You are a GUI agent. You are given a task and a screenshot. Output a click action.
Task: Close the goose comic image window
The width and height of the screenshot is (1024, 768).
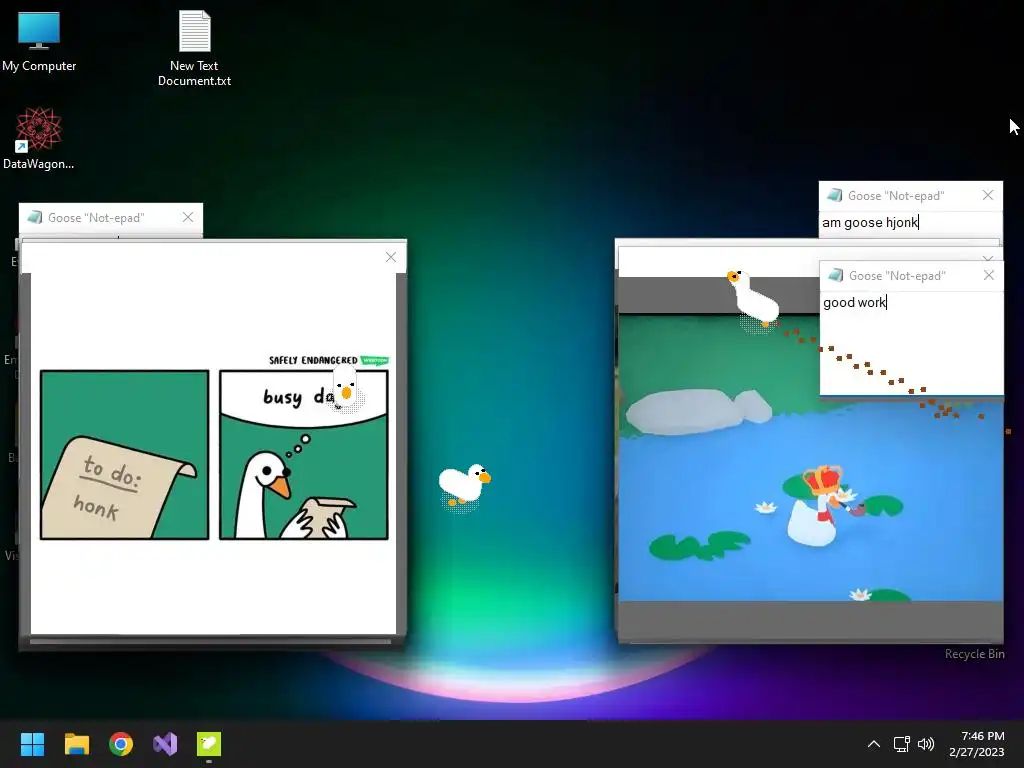[x=391, y=257]
